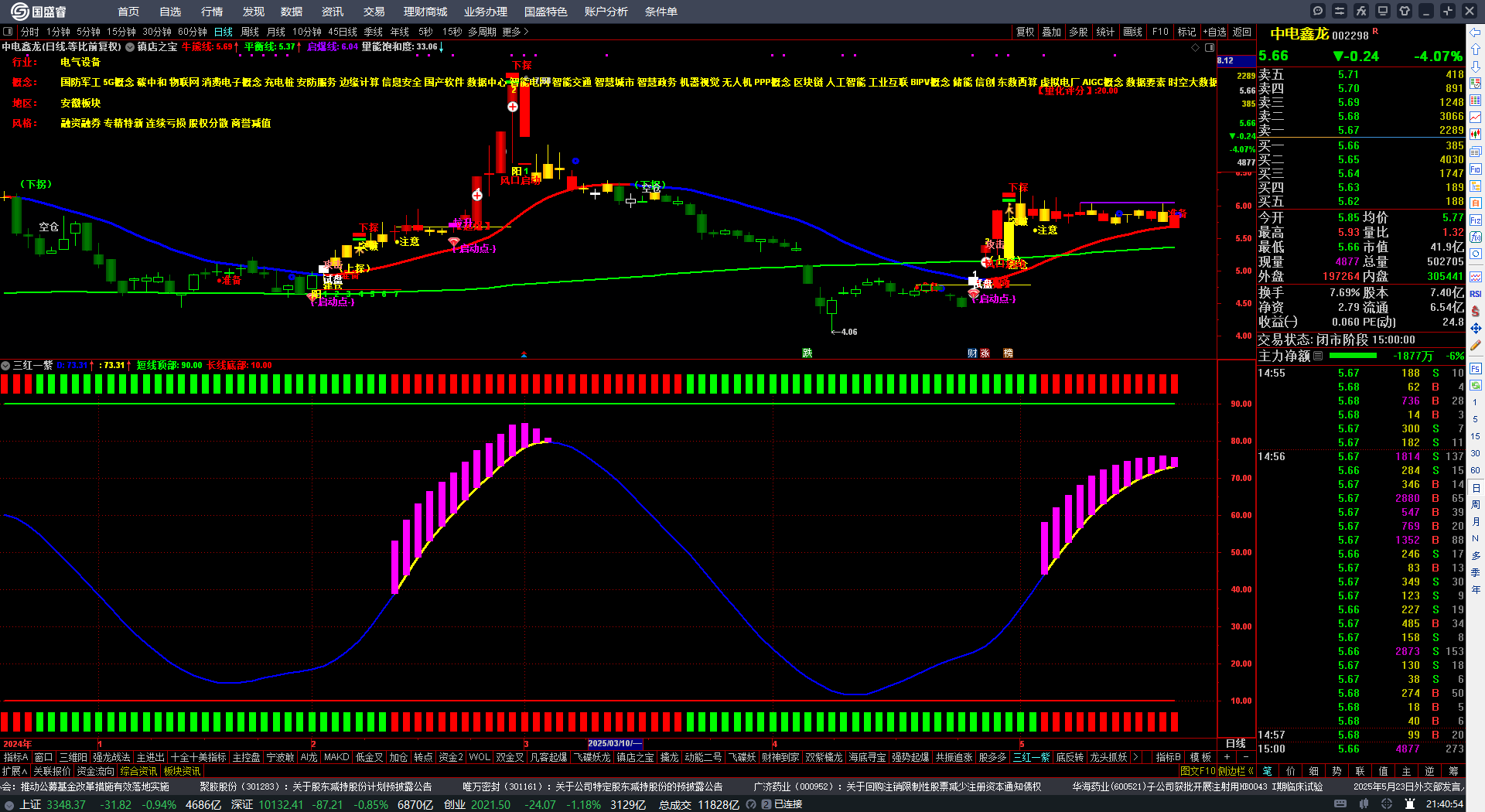Click the 2025/03/10 date marker on timeline

pos(615,743)
